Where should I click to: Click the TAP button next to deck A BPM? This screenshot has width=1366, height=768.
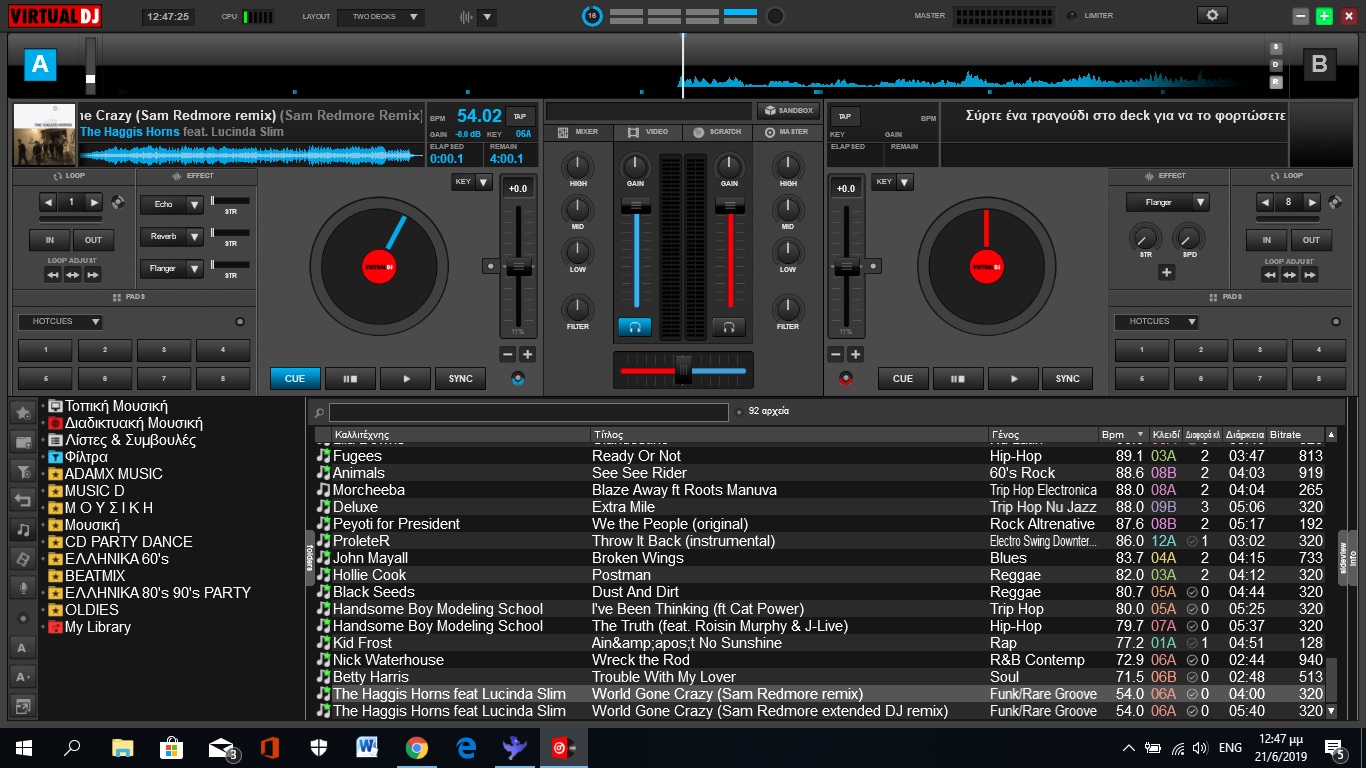(520, 116)
